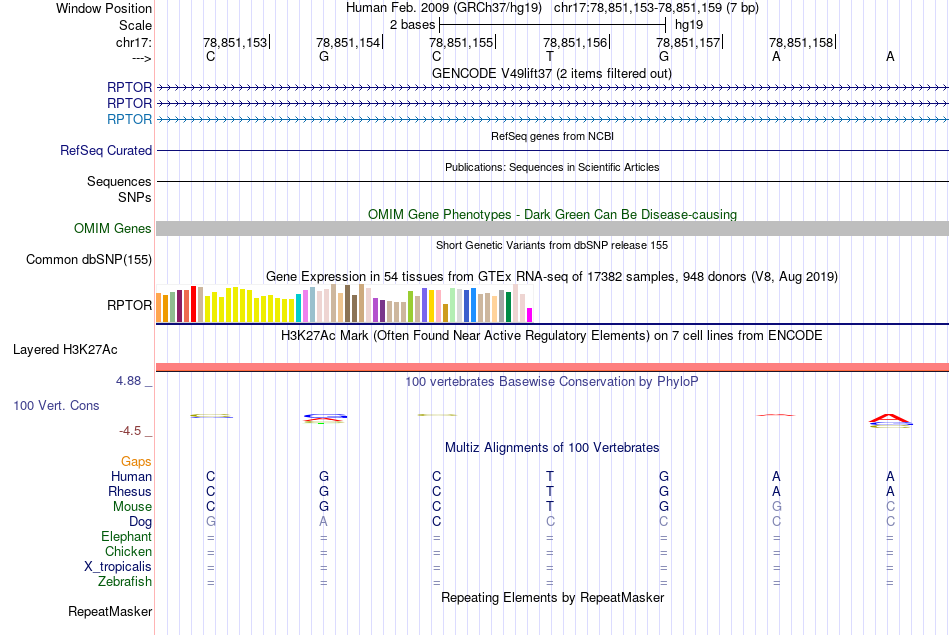Click the Scale label
This screenshot has height=635, width=950.
tap(136, 25)
